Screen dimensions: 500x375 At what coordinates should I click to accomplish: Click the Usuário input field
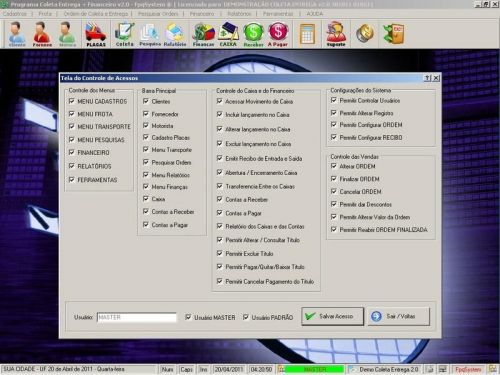click(137, 317)
